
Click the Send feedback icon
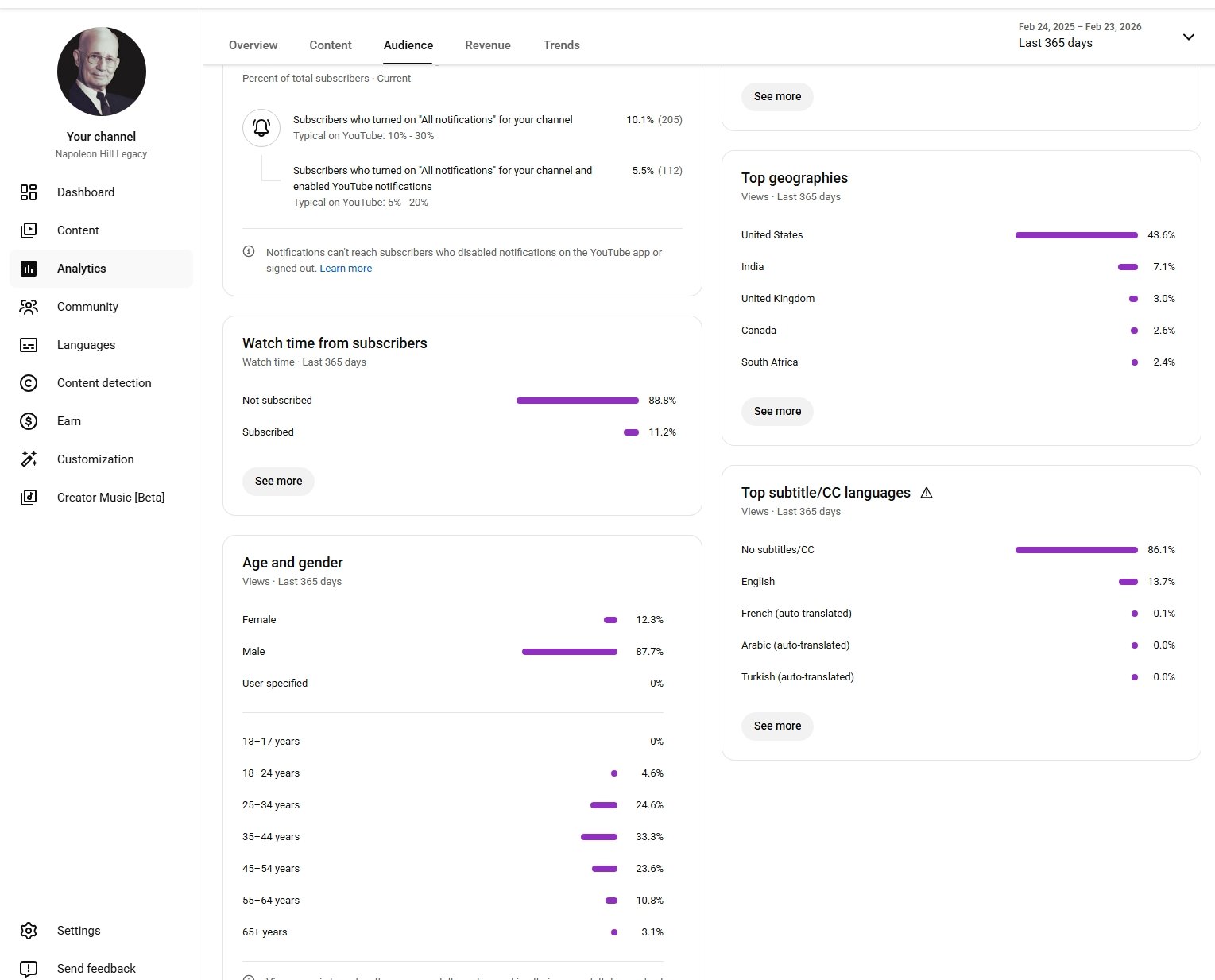point(29,969)
